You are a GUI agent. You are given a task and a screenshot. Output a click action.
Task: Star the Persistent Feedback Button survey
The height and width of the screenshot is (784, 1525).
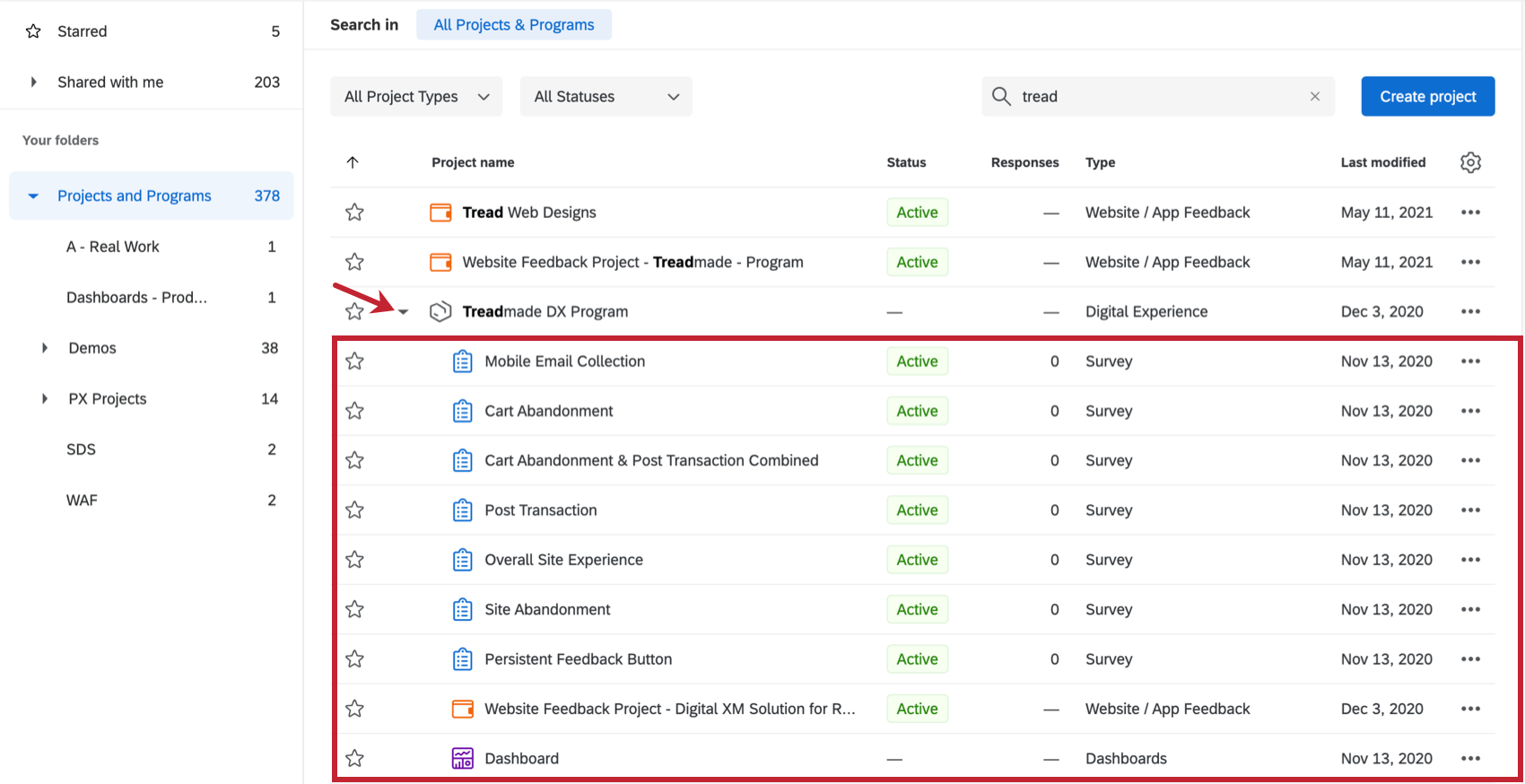click(x=354, y=658)
